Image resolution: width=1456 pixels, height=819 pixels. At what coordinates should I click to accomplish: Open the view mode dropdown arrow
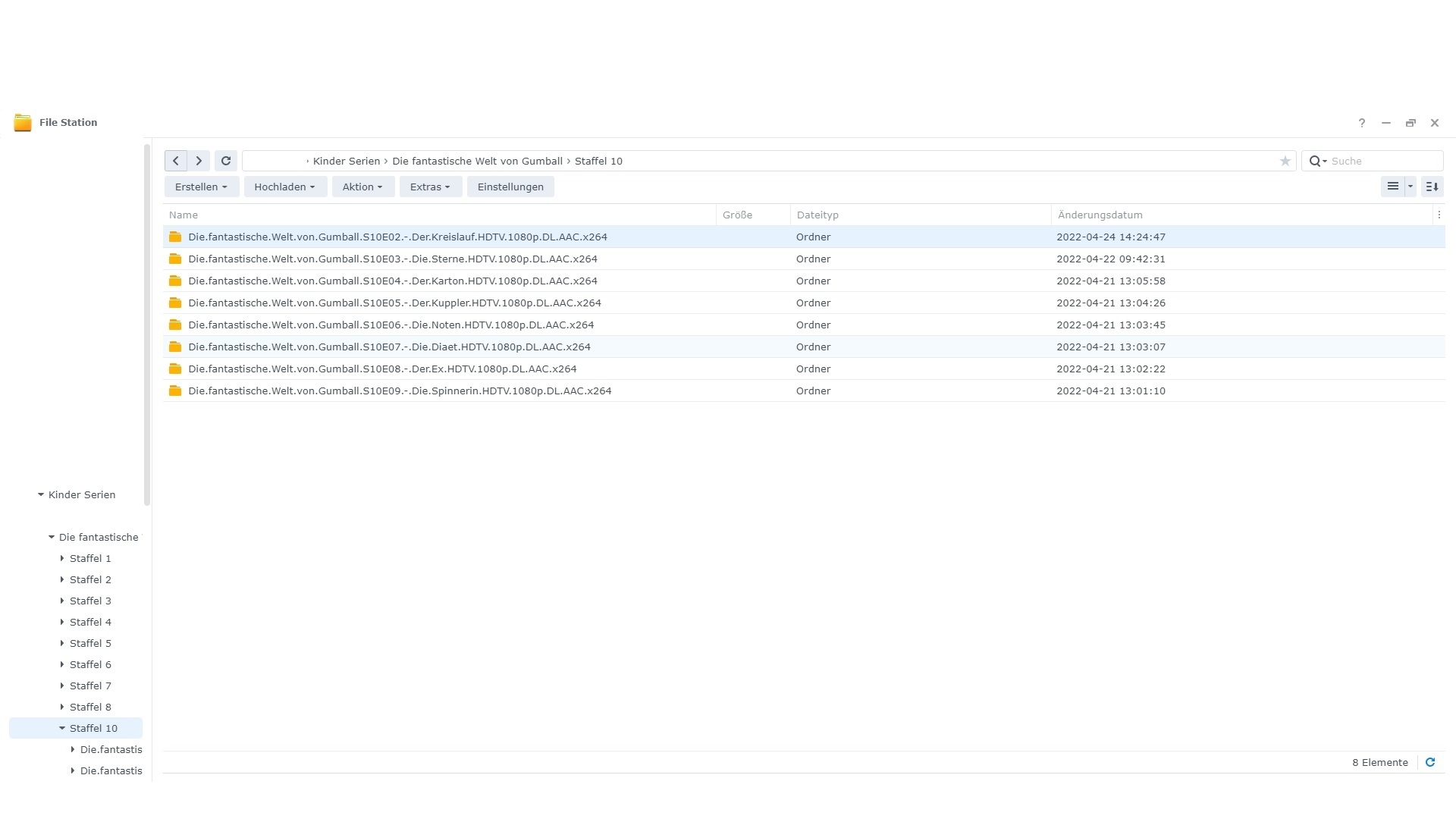1410,187
